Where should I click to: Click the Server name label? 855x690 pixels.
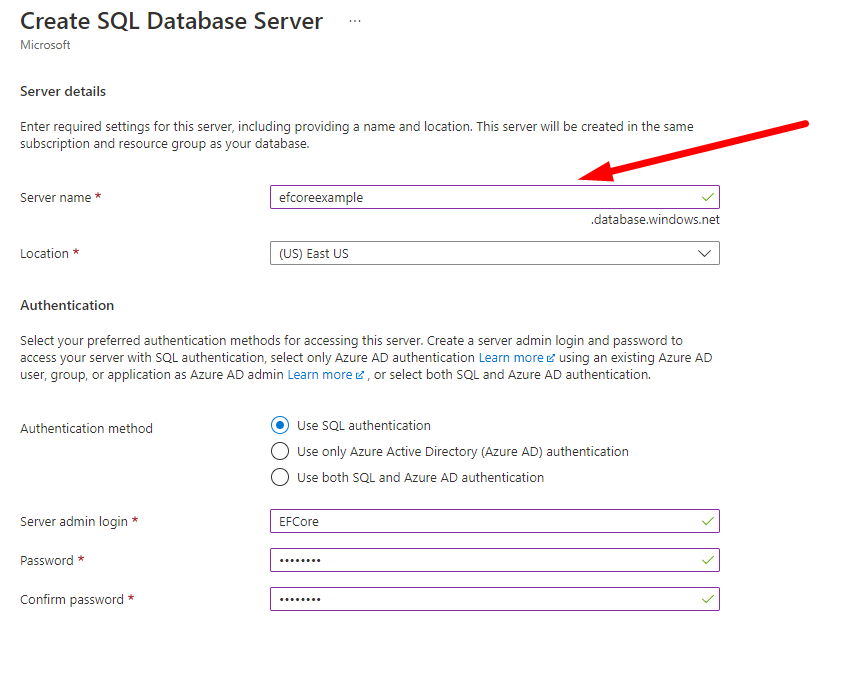[x=55, y=198]
